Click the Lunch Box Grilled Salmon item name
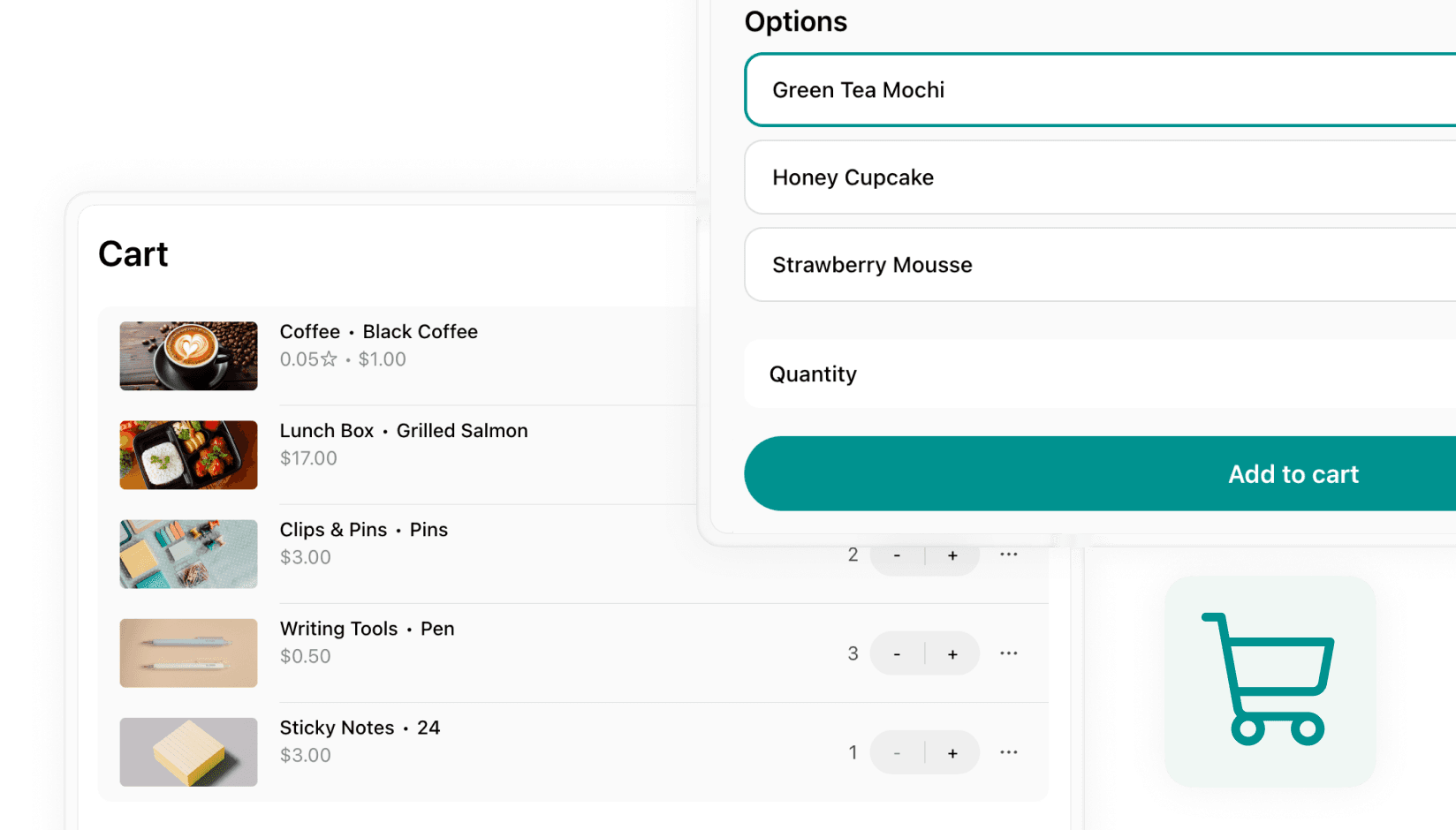This screenshot has width=1456, height=830. tap(404, 430)
